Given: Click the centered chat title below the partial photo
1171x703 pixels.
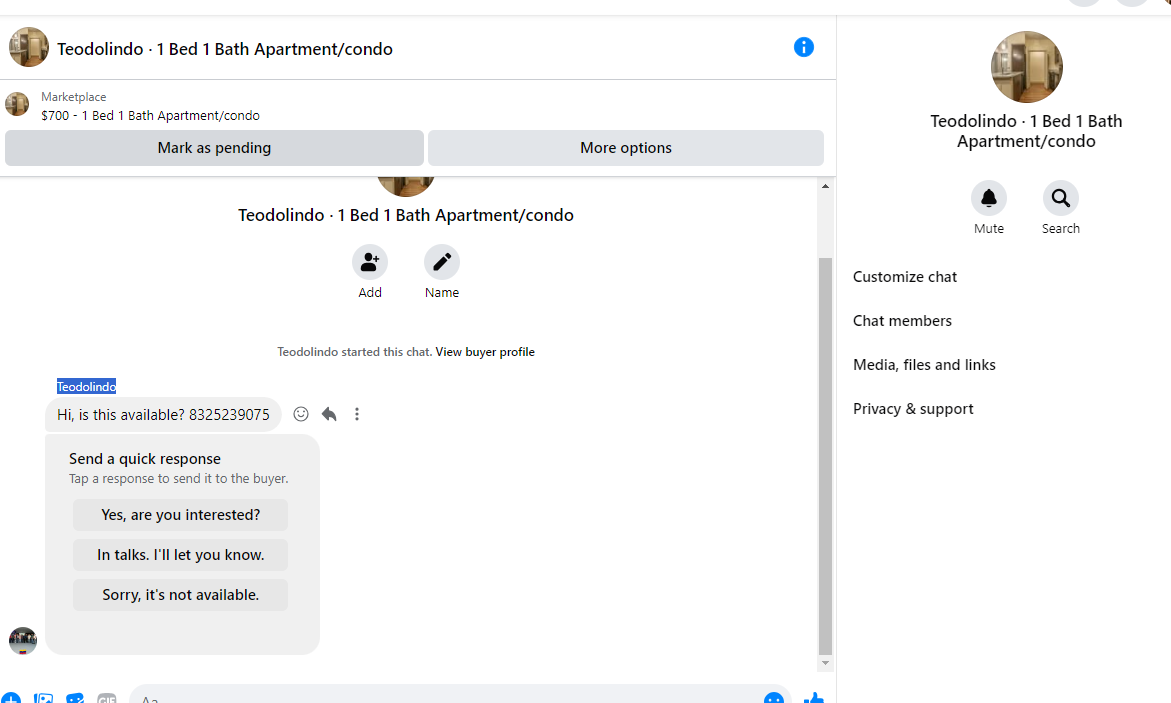Looking at the screenshot, I should pos(406,215).
